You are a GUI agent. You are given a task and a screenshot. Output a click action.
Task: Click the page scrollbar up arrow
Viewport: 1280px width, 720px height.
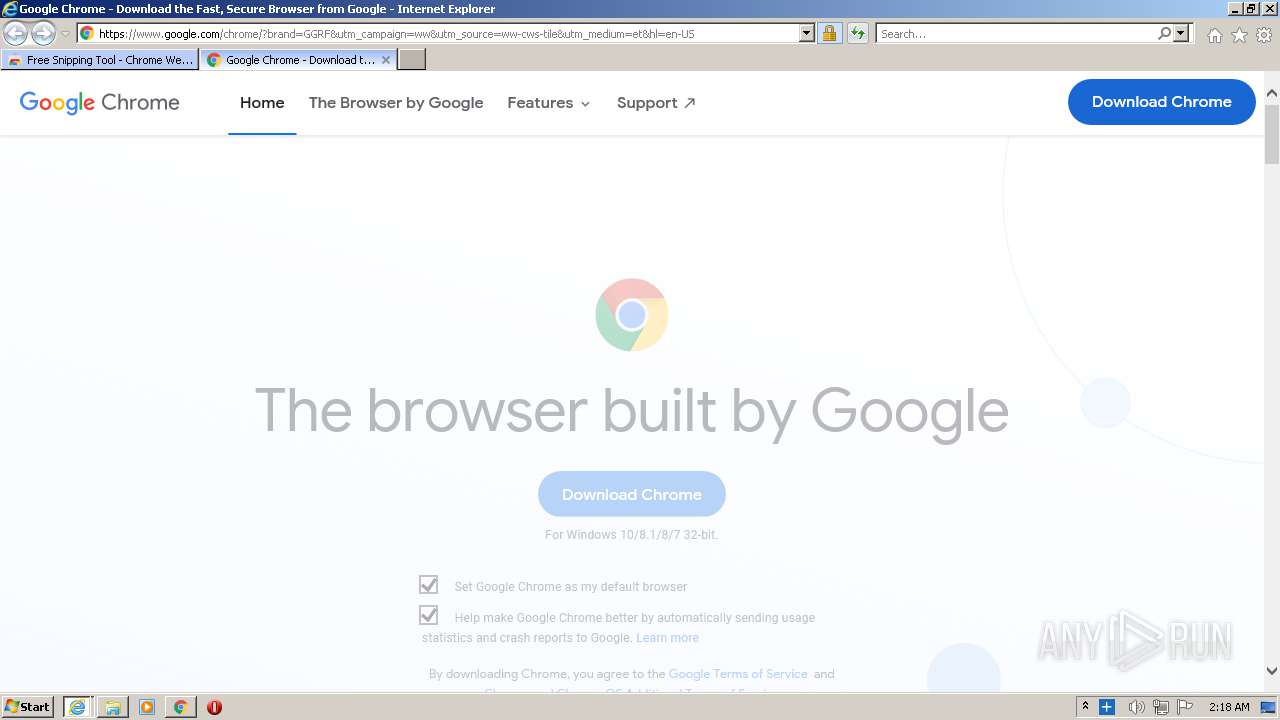coord(1272,94)
